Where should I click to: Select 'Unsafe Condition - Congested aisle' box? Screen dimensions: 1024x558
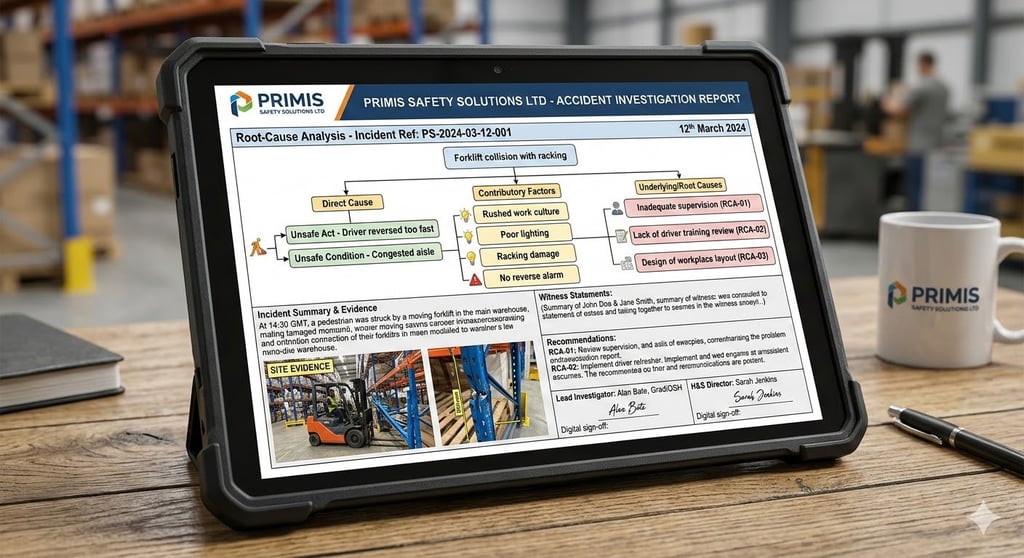[x=364, y=255]
